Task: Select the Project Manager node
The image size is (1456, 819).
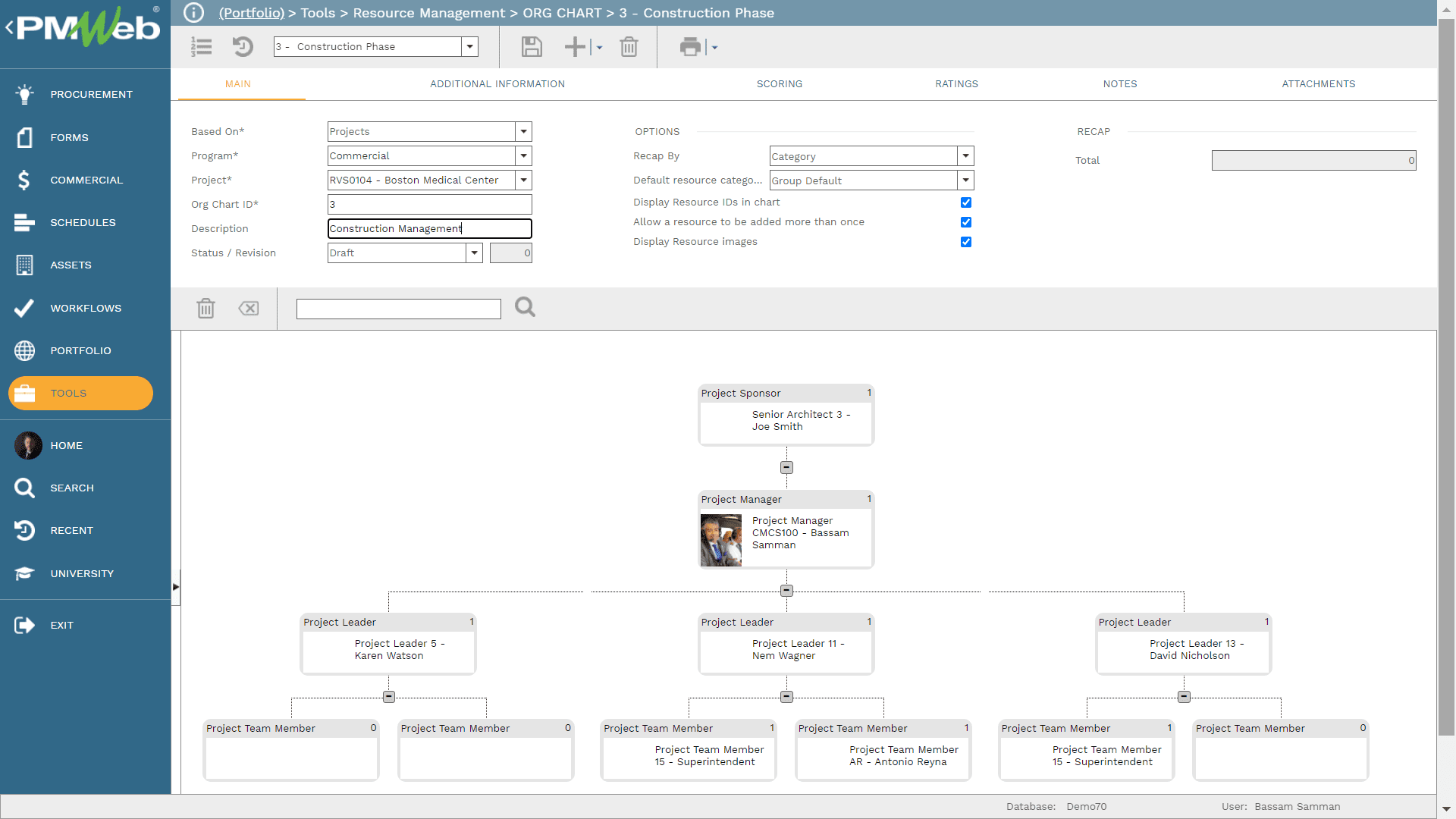Action: [x=786, y=529]
